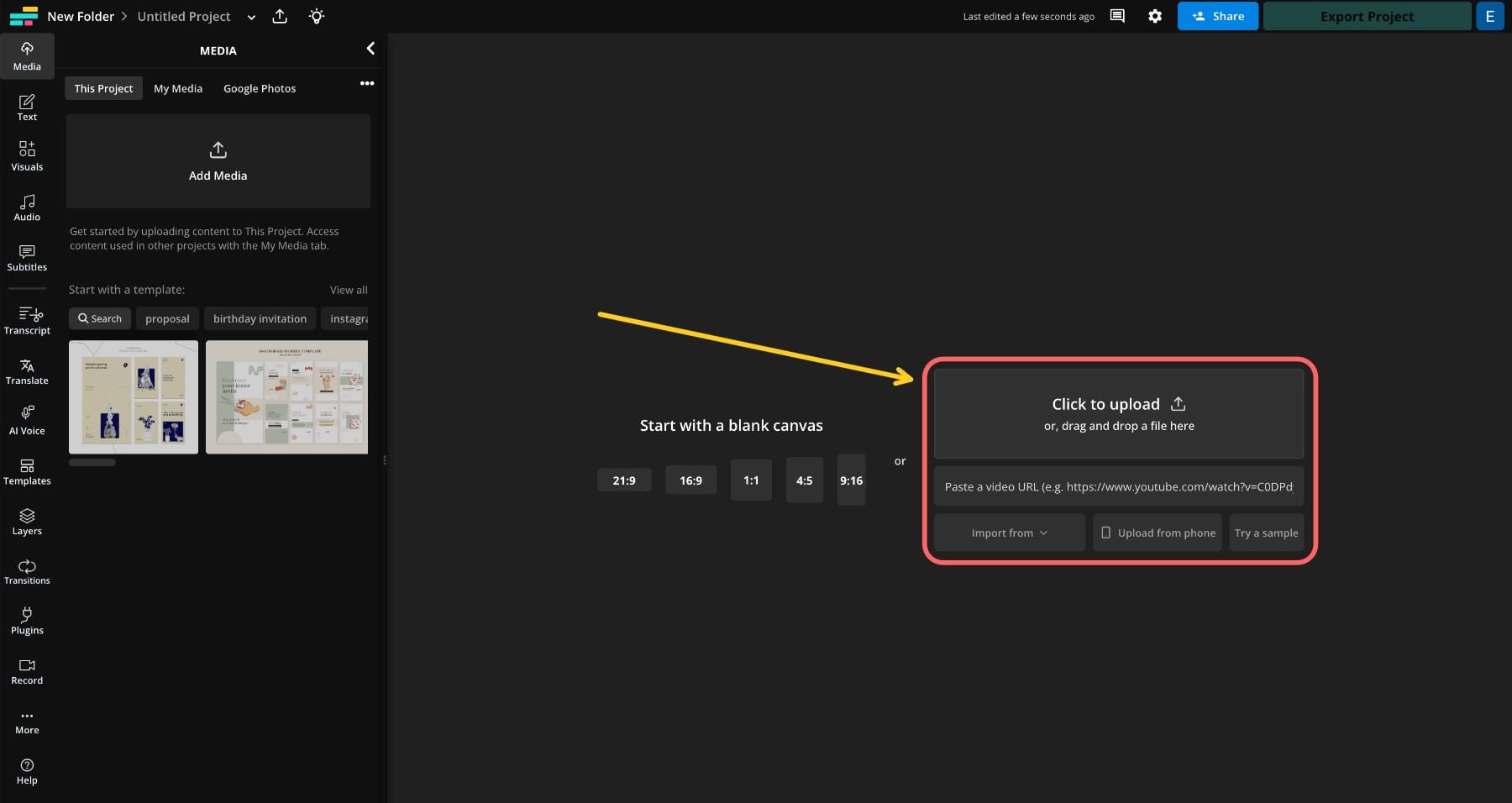Open the Plugins panel
Viewport: 1512px width, 803px height.
(27, 619)
